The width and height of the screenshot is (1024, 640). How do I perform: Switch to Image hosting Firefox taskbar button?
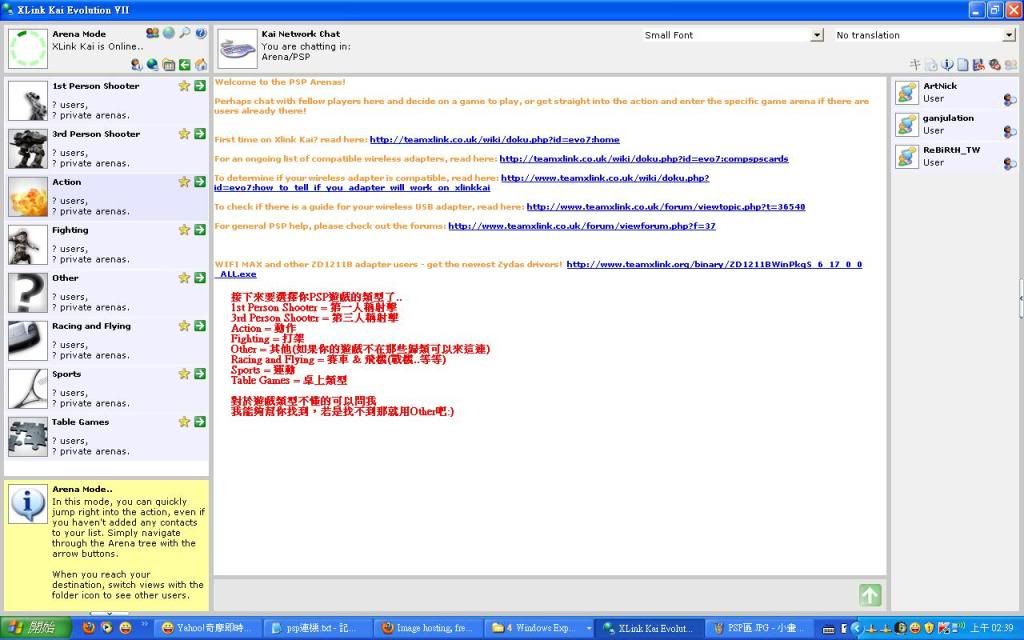point(428,628)
